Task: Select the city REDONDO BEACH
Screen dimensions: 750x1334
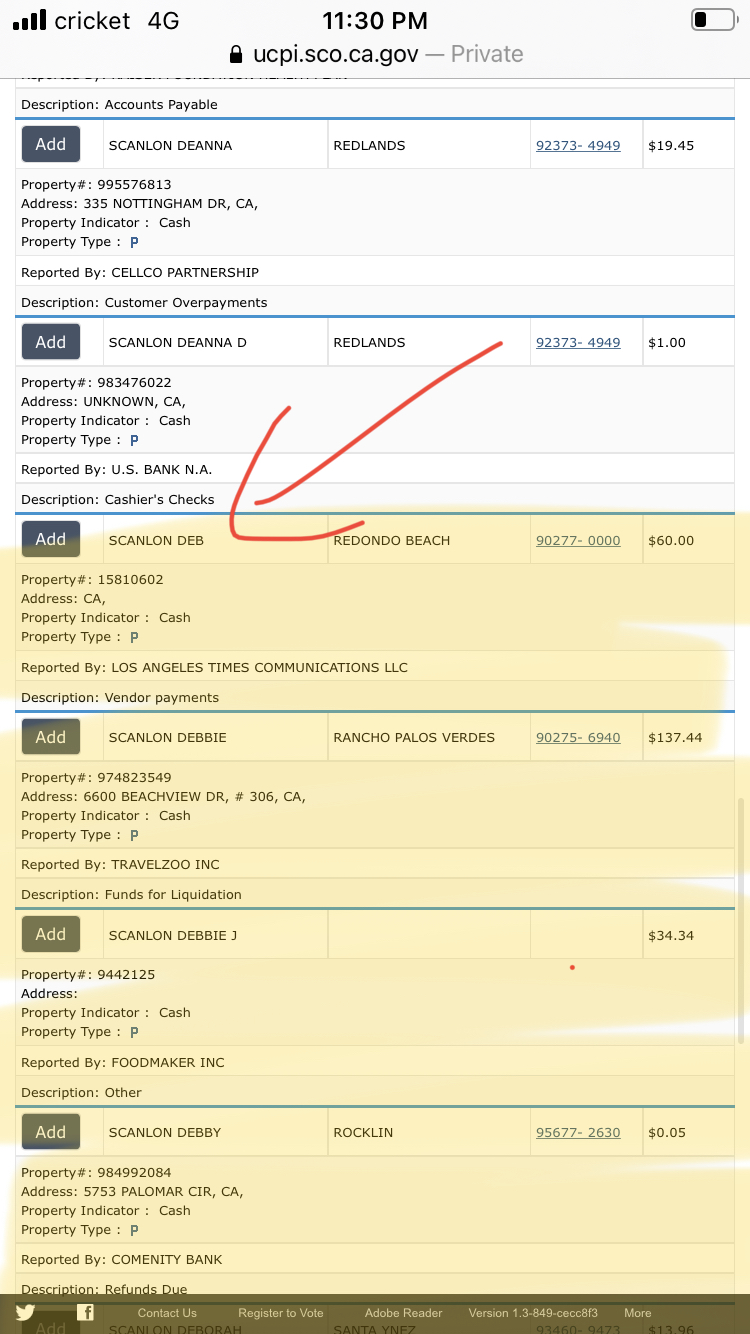Action: coord(392,540)
